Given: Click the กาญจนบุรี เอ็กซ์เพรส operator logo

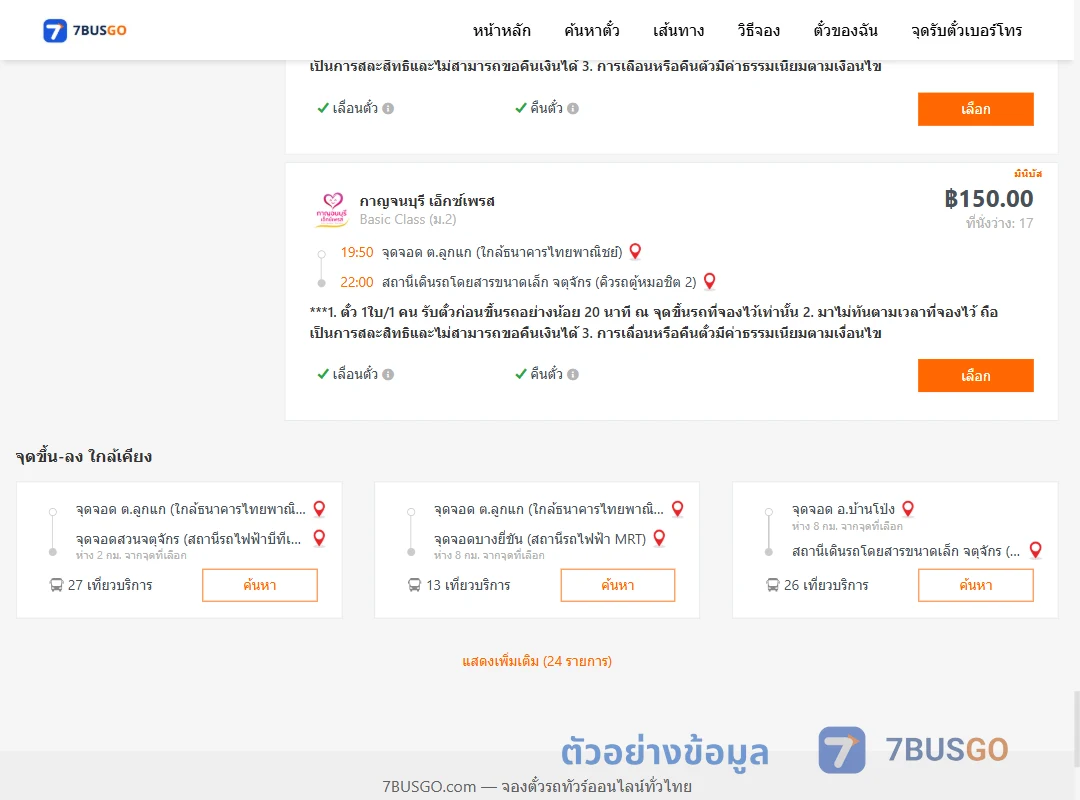Looking at the screenshot, I should 332,209.
